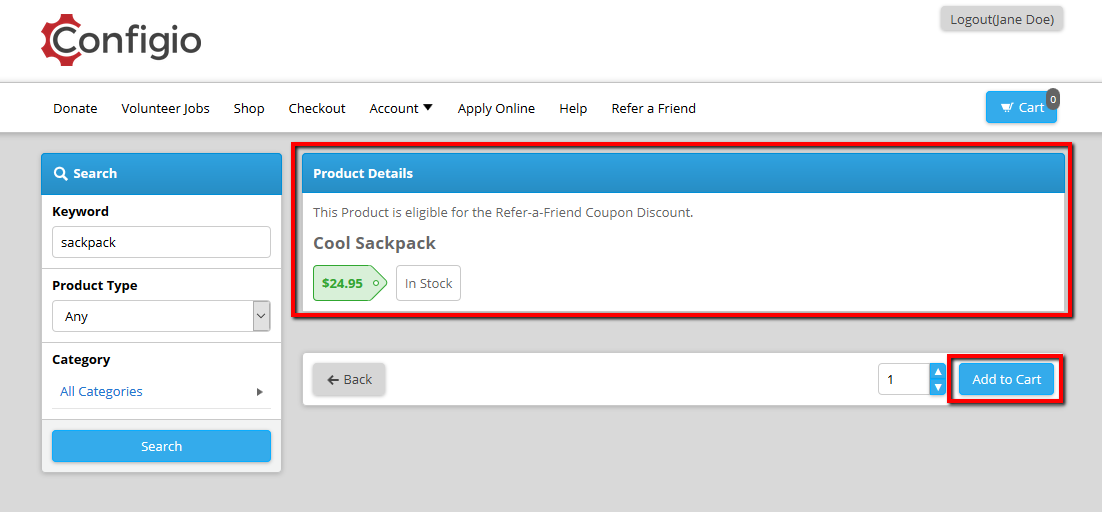Click the quantity number field
This screenshot has height=512, width=1102.
tap(903, 379)
